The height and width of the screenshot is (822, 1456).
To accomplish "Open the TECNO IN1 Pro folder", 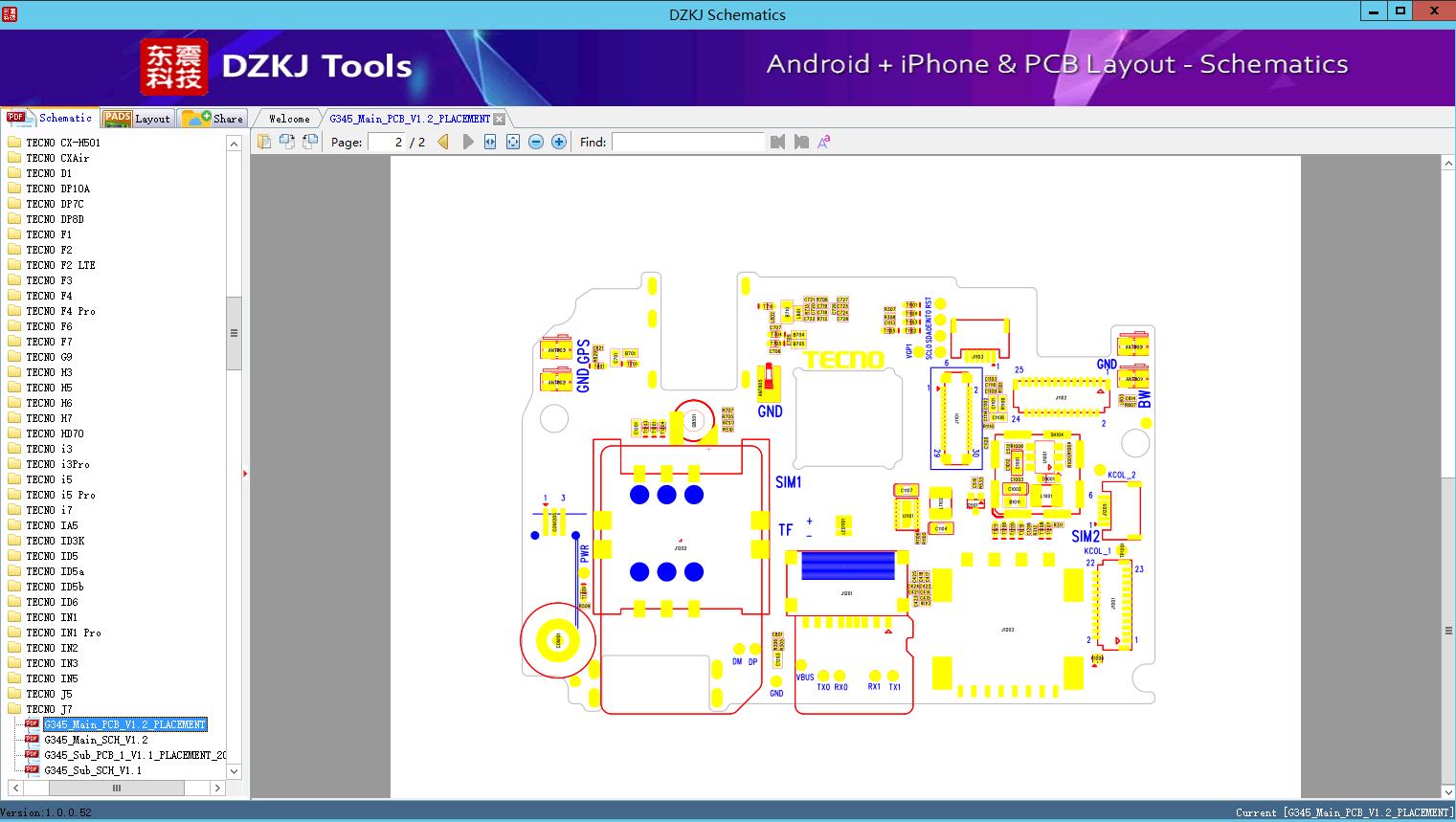I will click(64, 633).
